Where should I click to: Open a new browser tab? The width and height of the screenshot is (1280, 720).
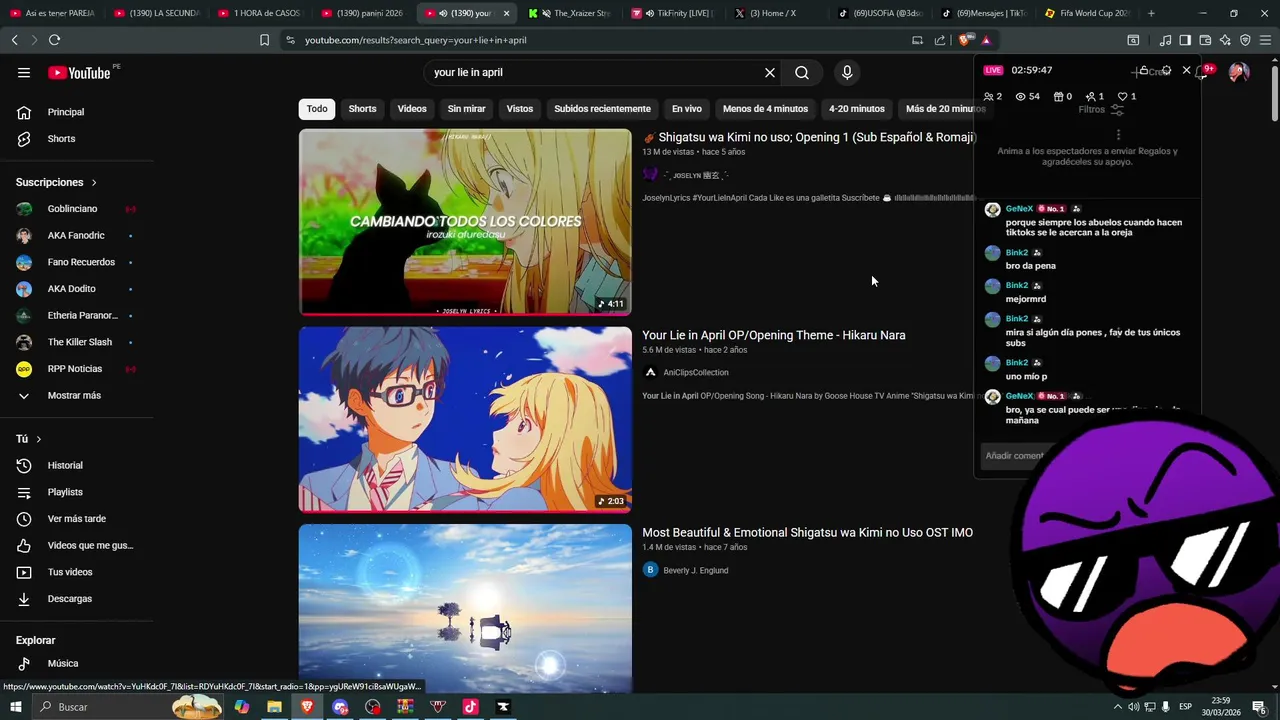[1151, 13]
